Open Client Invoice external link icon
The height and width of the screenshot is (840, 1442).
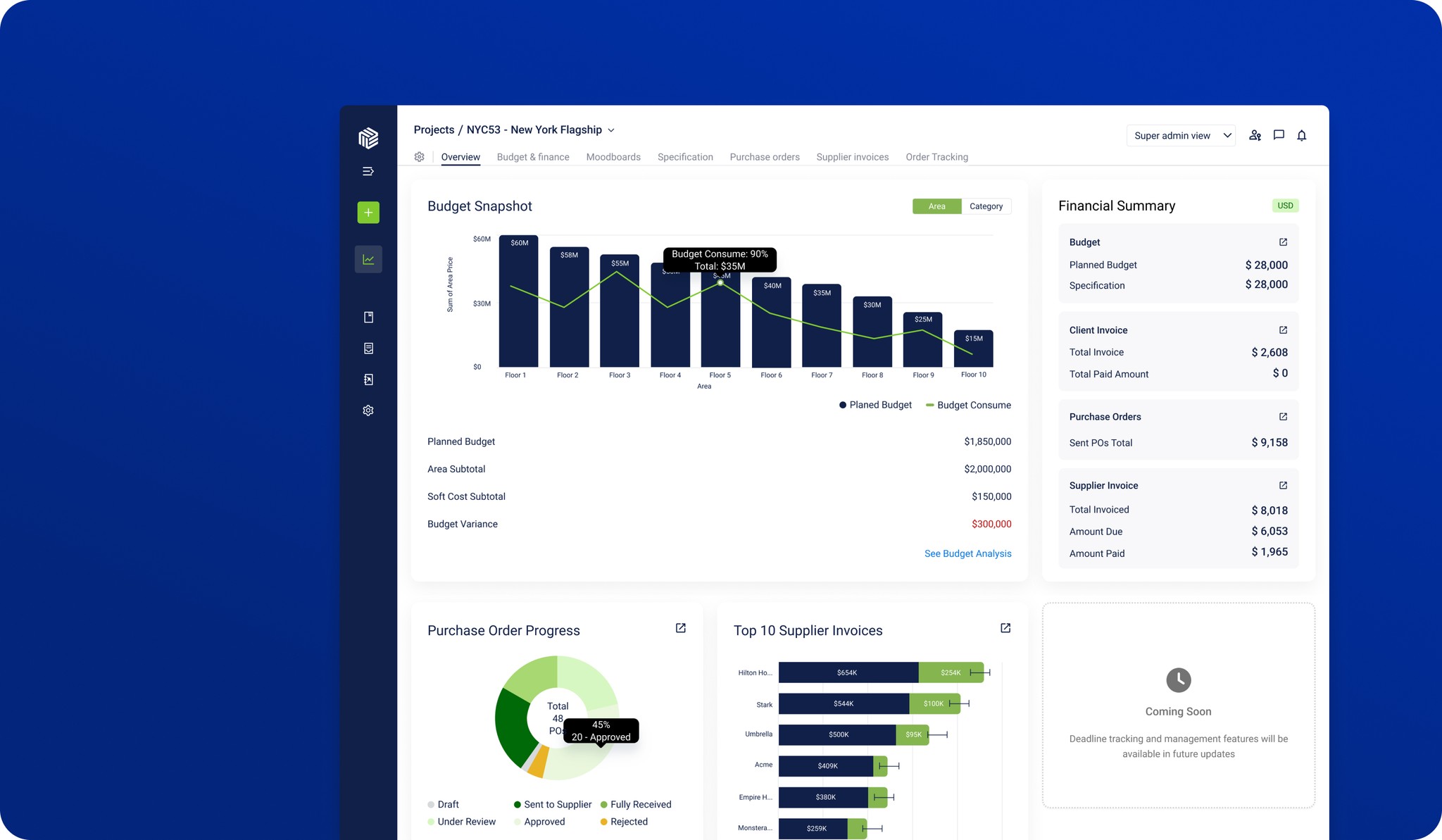click(1283, 330)
